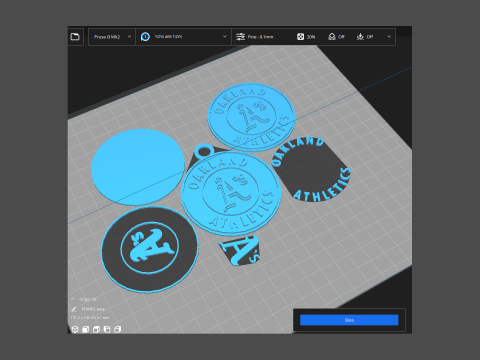480x360 pixels.
Task: Open the material and nozzle configuration dropdown
Action: pyautogui.click(x=183, y=37)
